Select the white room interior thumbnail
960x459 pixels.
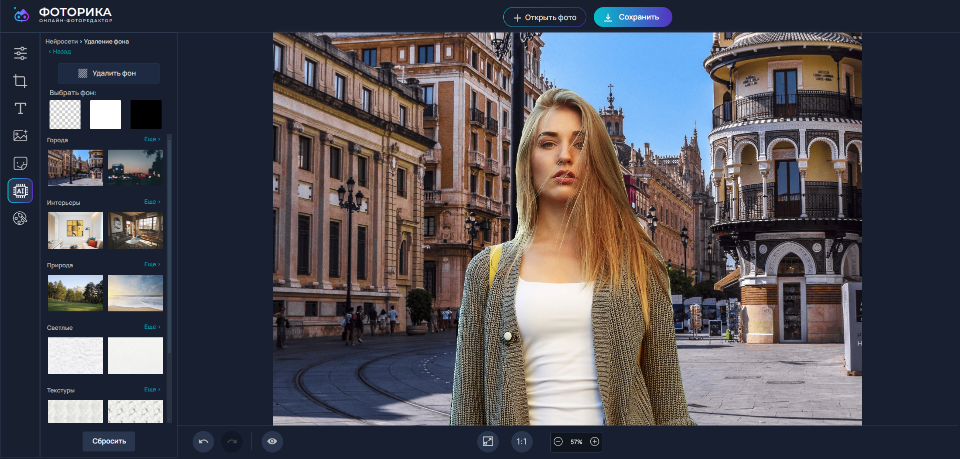[x=75, y=230]
